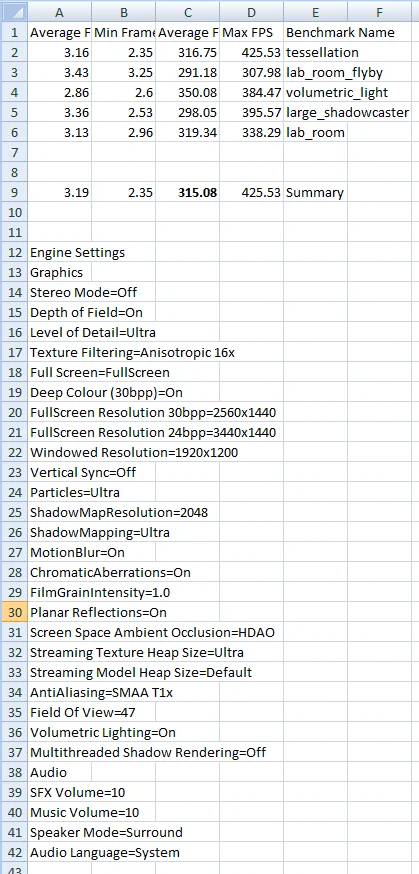419x874 pixels.
Task: Click the 'Benchmark Name' header cell
Action: [340, 32]
